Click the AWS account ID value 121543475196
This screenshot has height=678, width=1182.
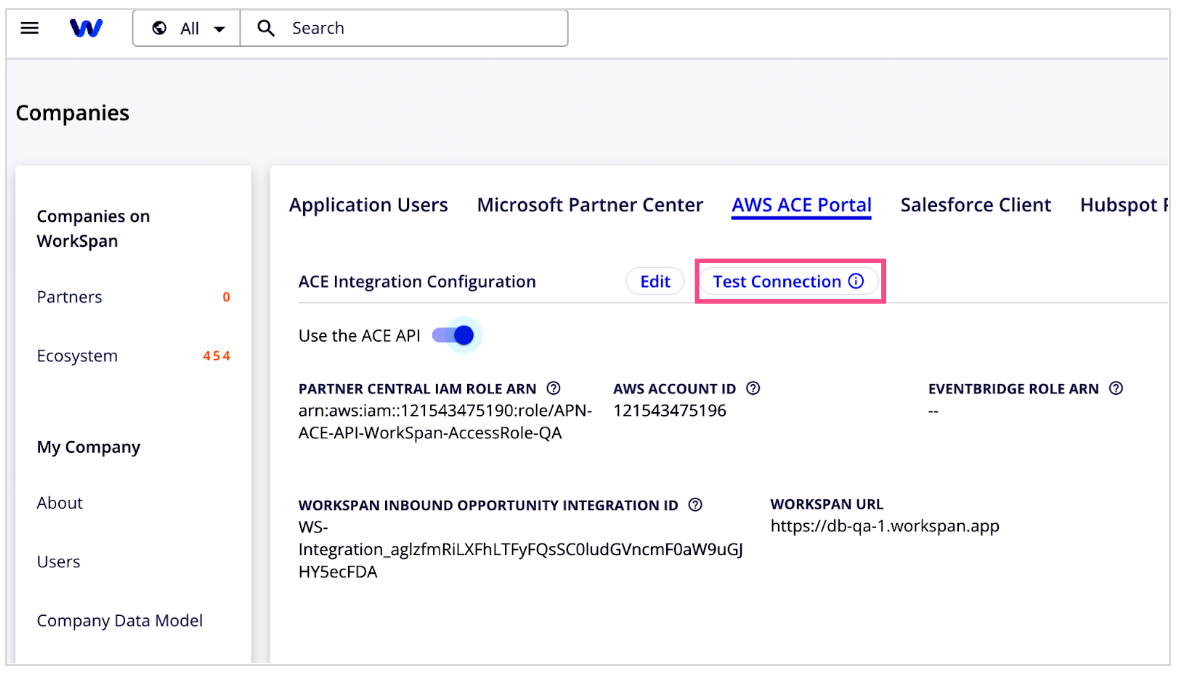pos(669,411)
